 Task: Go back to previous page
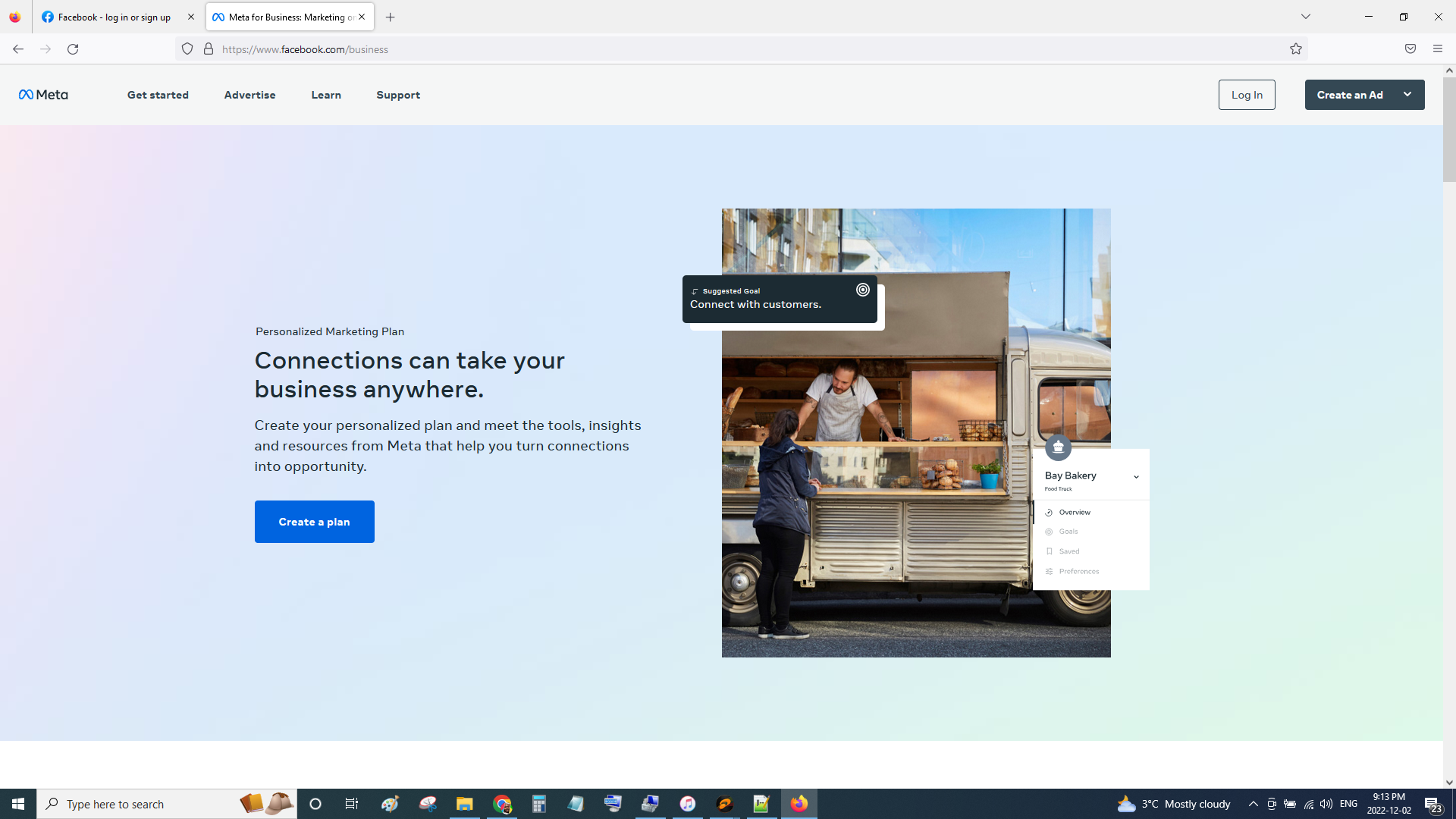click(18, 49)
